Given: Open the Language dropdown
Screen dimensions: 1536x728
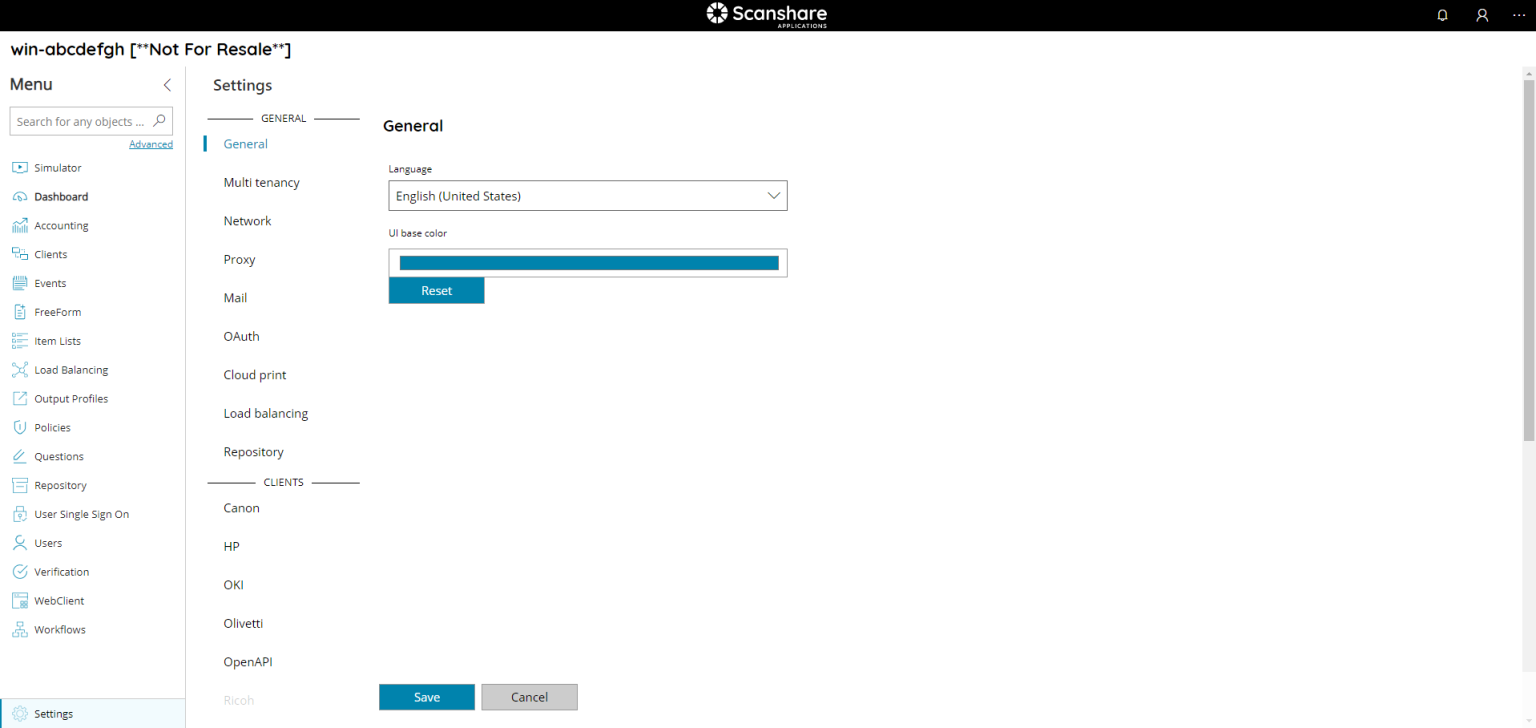Looking at the screenshot, I should [588, 196].
